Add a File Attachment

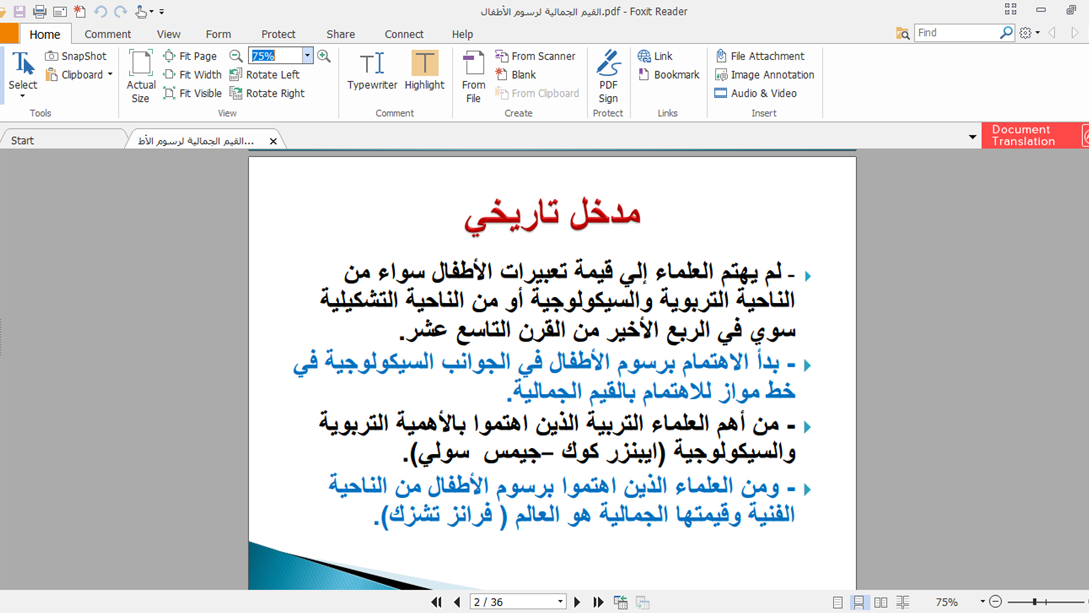(x=759, y=56)
